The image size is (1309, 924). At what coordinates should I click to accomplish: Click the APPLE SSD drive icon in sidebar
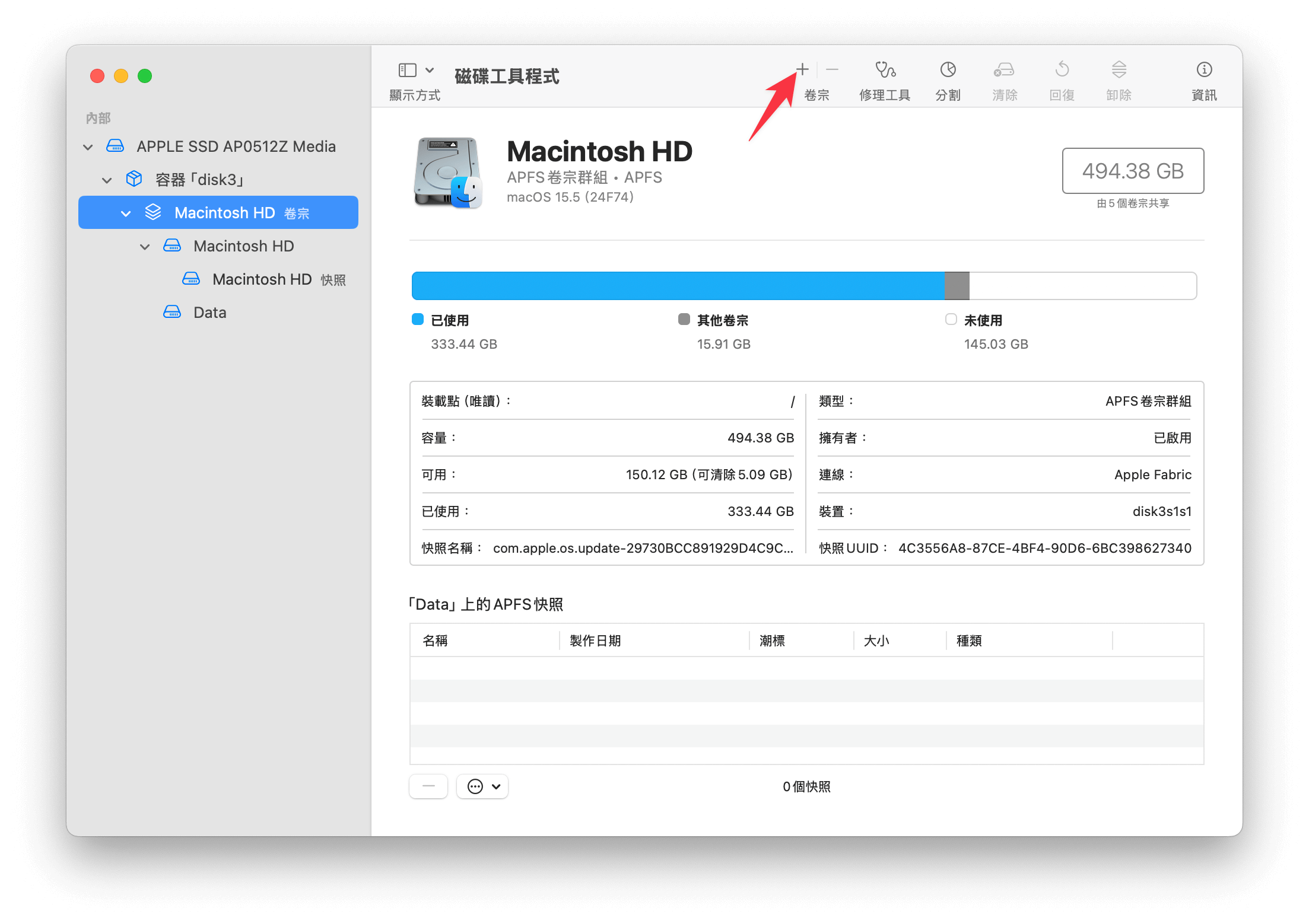(x=115, y=146)
